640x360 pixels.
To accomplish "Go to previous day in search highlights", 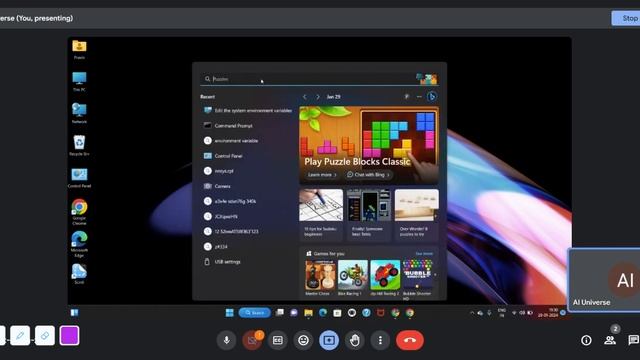I will (305, 97).
